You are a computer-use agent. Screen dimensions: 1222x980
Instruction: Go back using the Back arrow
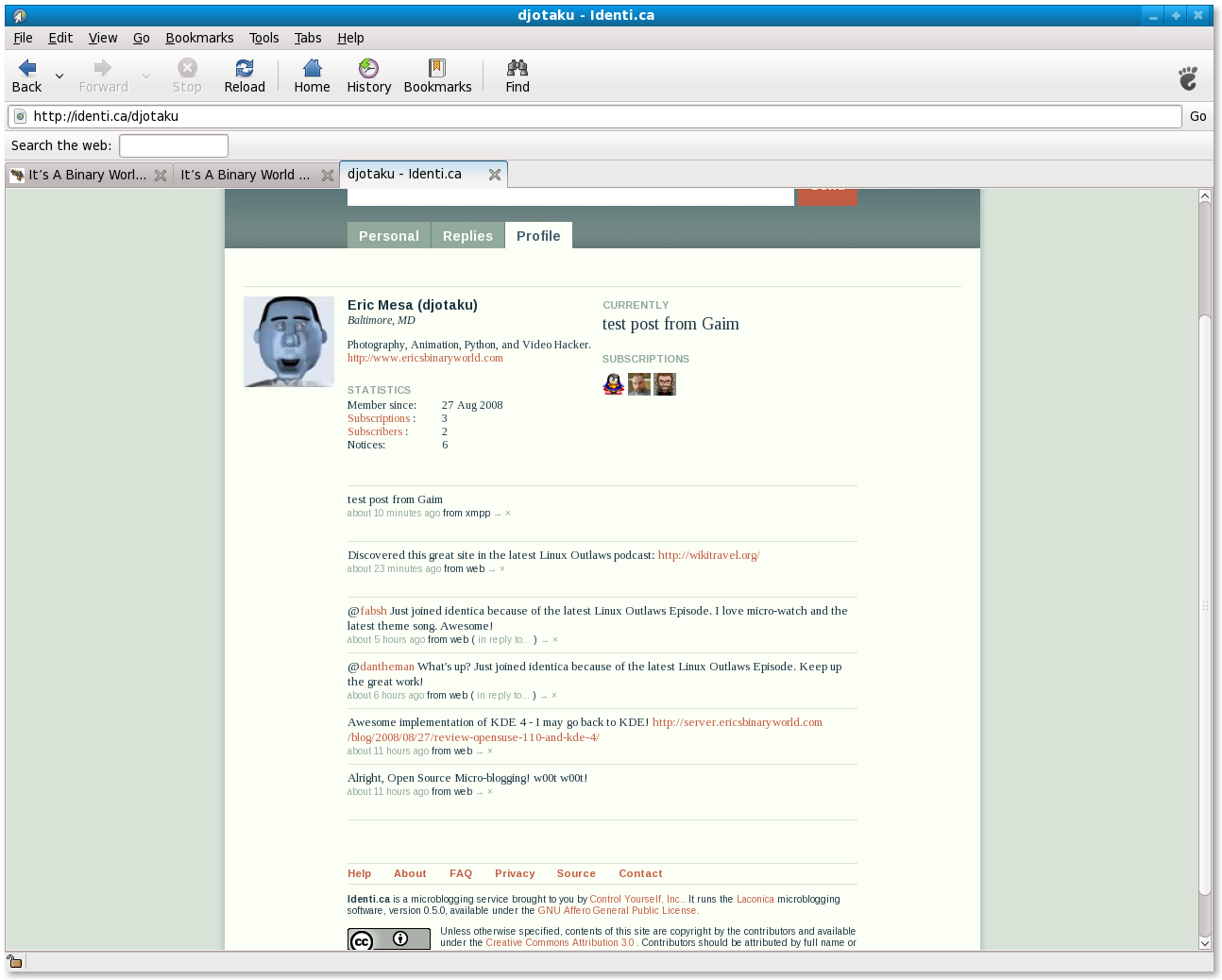click(26, 76)
